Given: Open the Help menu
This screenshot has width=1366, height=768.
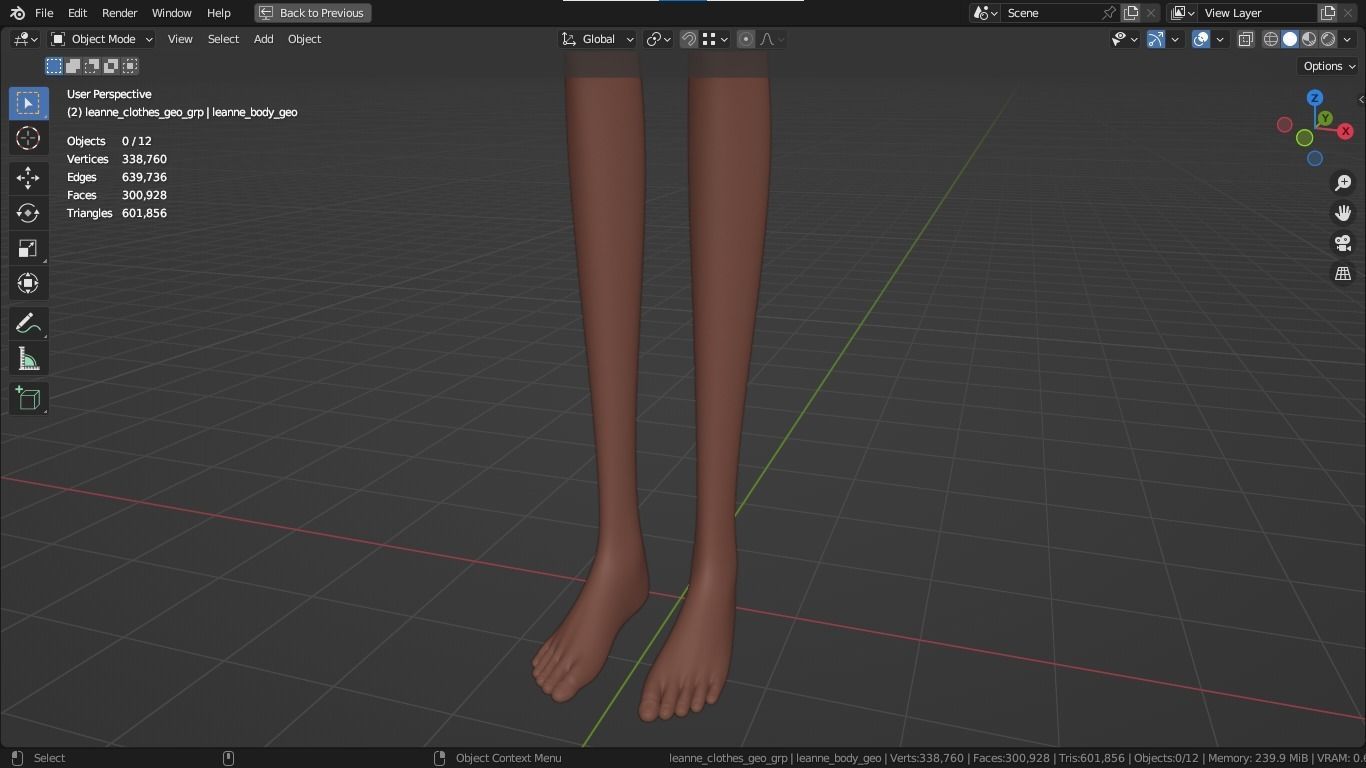Looking at the screenshot, I should click(x=218, y=13).
